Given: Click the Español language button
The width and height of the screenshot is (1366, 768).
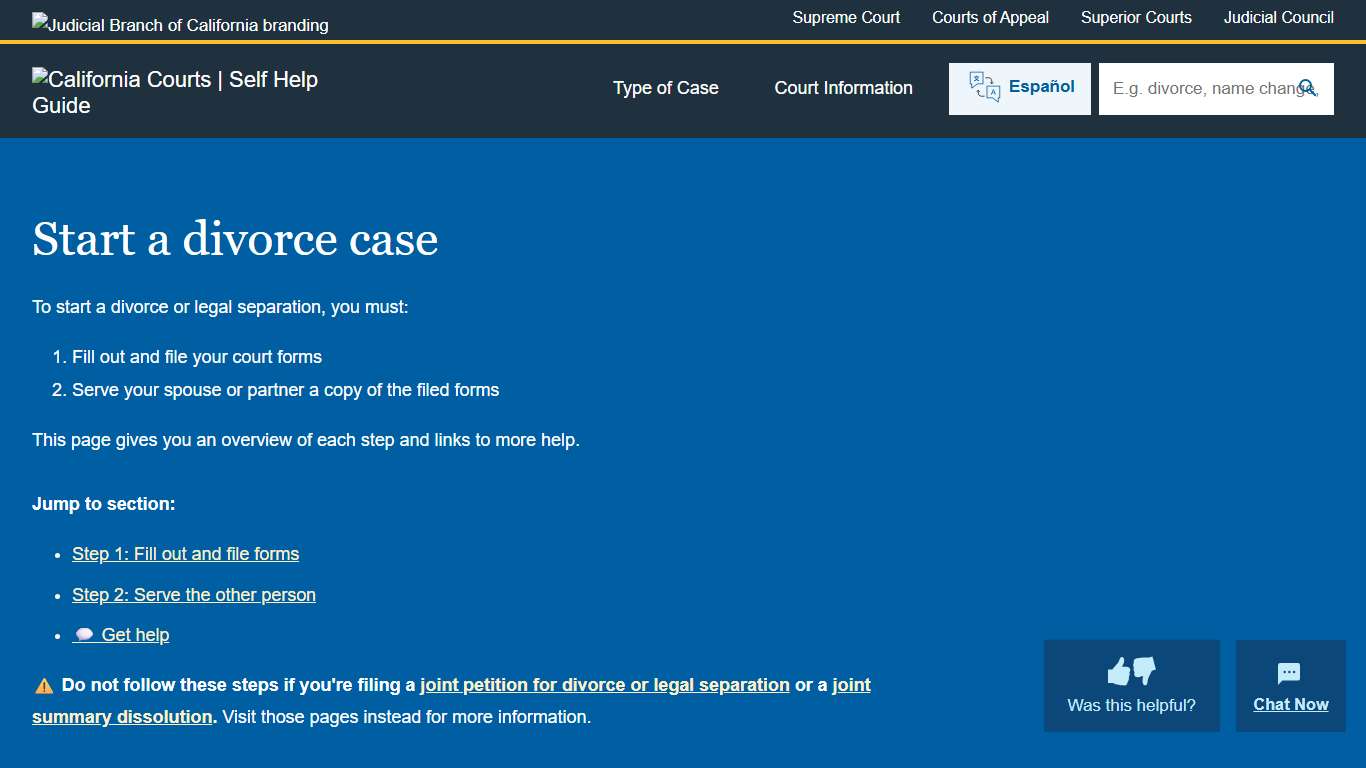Looking at the screenshot, I should point(1019,87).
